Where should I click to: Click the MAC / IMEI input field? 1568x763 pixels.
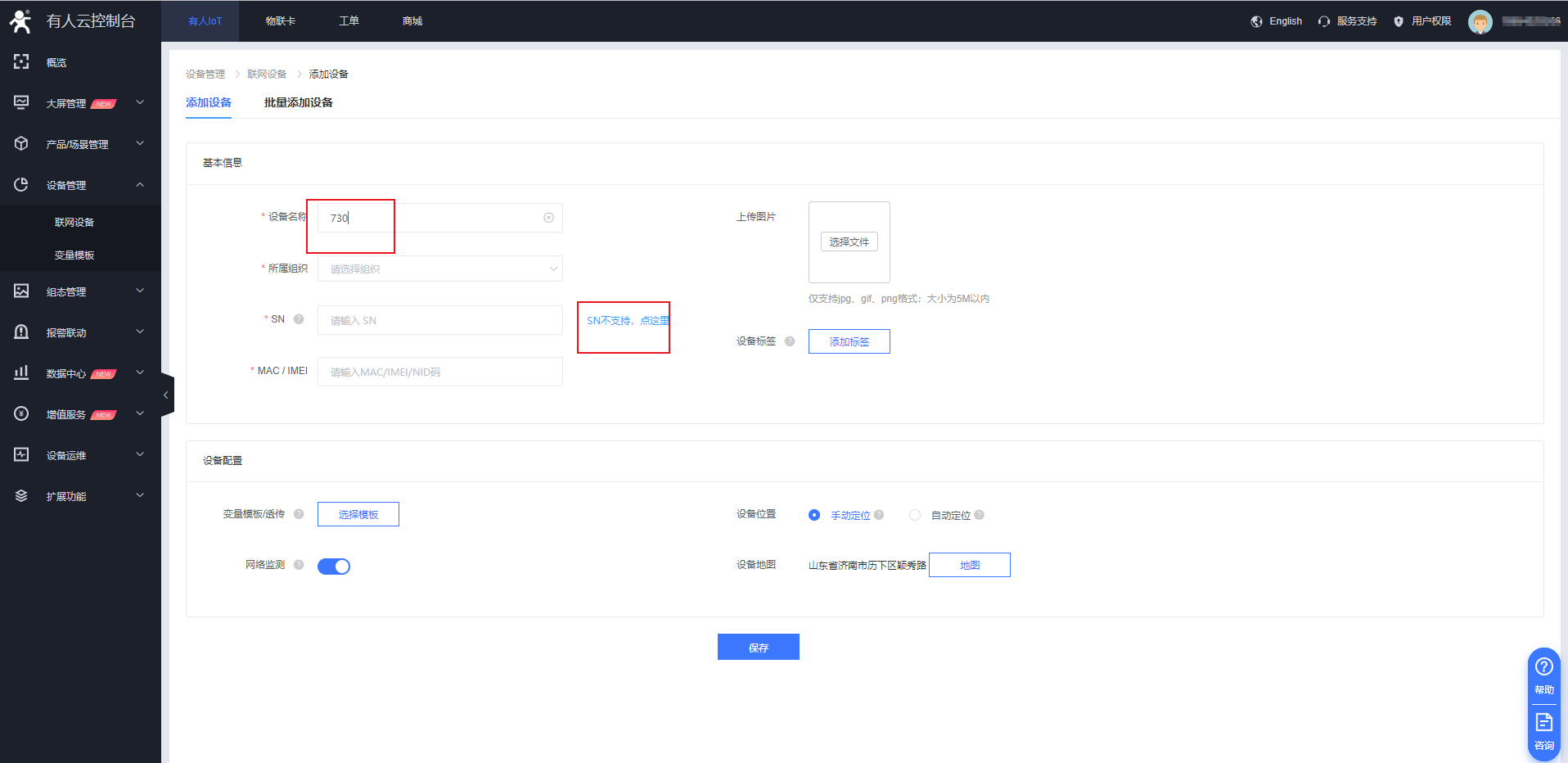click(x=439, y=372)
